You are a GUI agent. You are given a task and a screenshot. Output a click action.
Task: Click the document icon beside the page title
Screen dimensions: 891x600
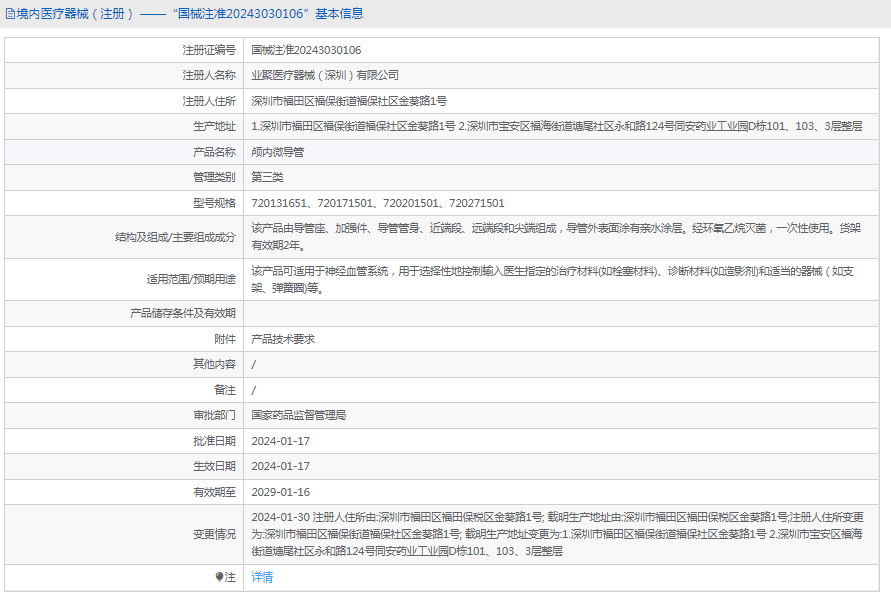[10, 14]
